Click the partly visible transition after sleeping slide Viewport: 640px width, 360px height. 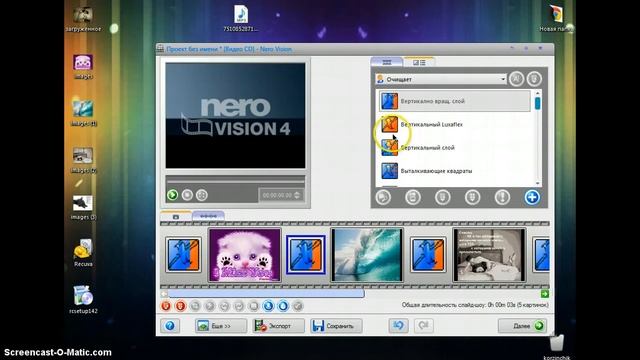541,255
